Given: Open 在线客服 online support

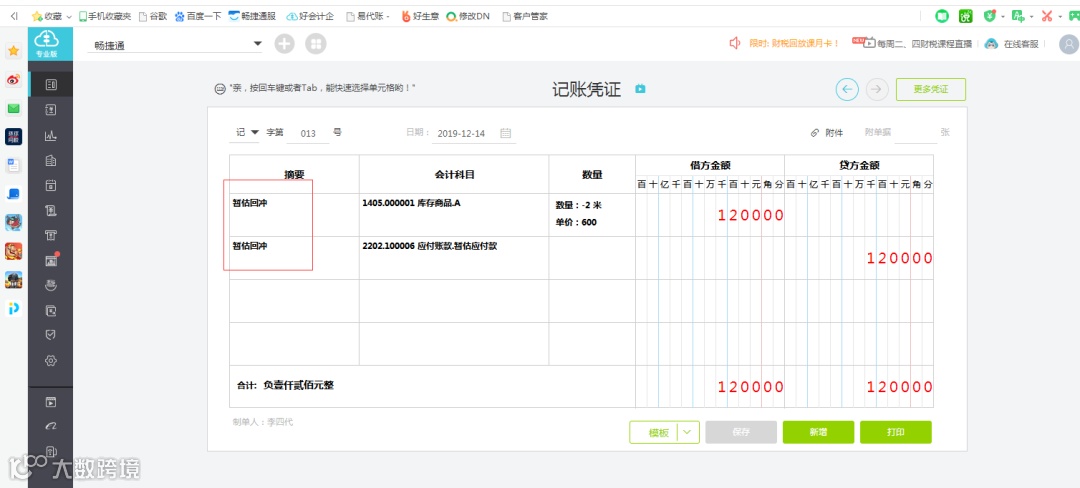Looking at the screenshot, I should (x=1021, y=43).
